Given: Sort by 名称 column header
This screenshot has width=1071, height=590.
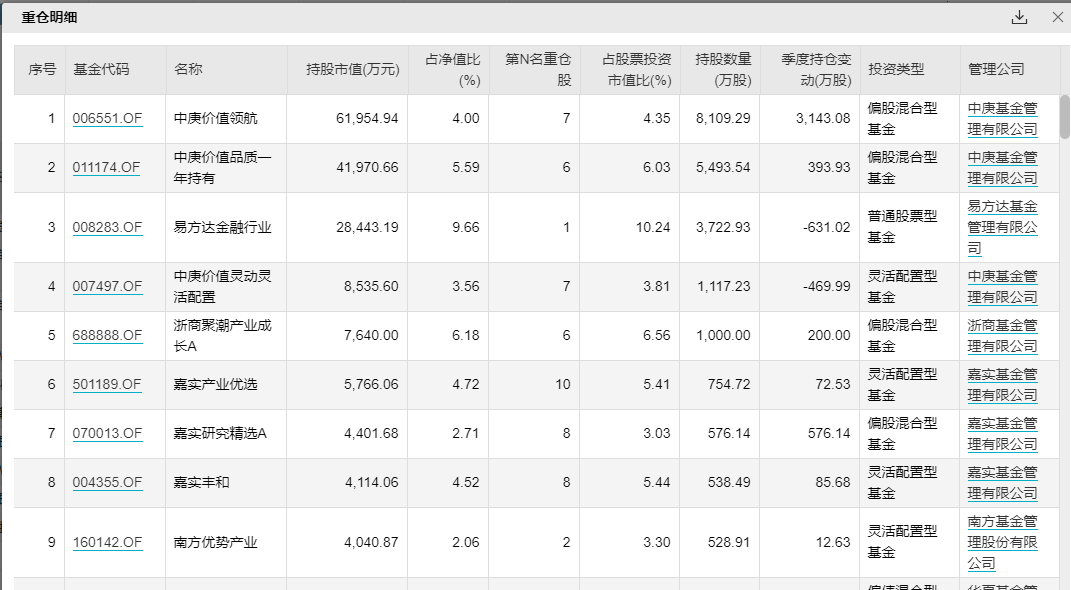Looking at the screenshot, I should click(226, 70).
